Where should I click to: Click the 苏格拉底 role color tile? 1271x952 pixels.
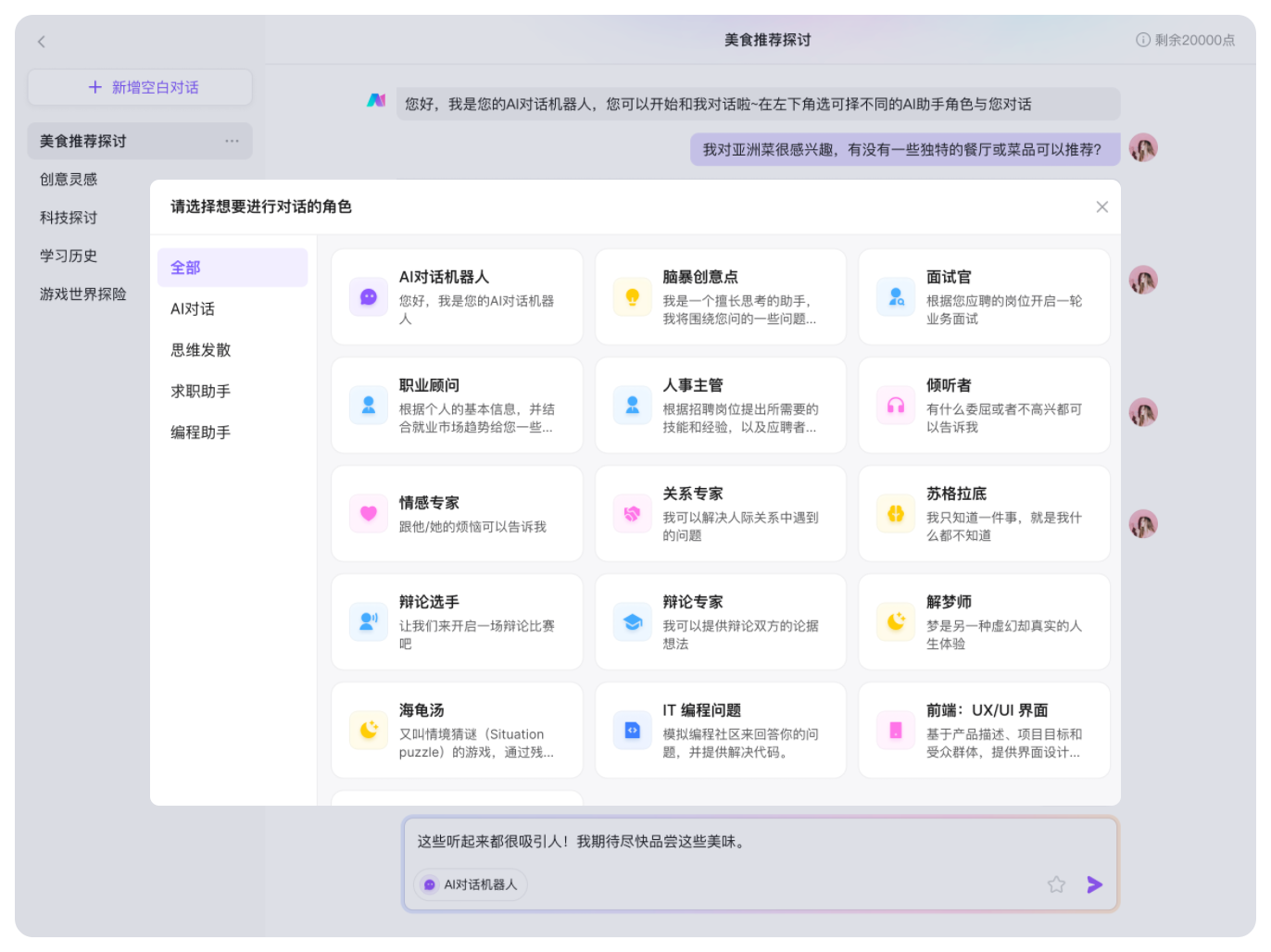[x=895, y=512]
